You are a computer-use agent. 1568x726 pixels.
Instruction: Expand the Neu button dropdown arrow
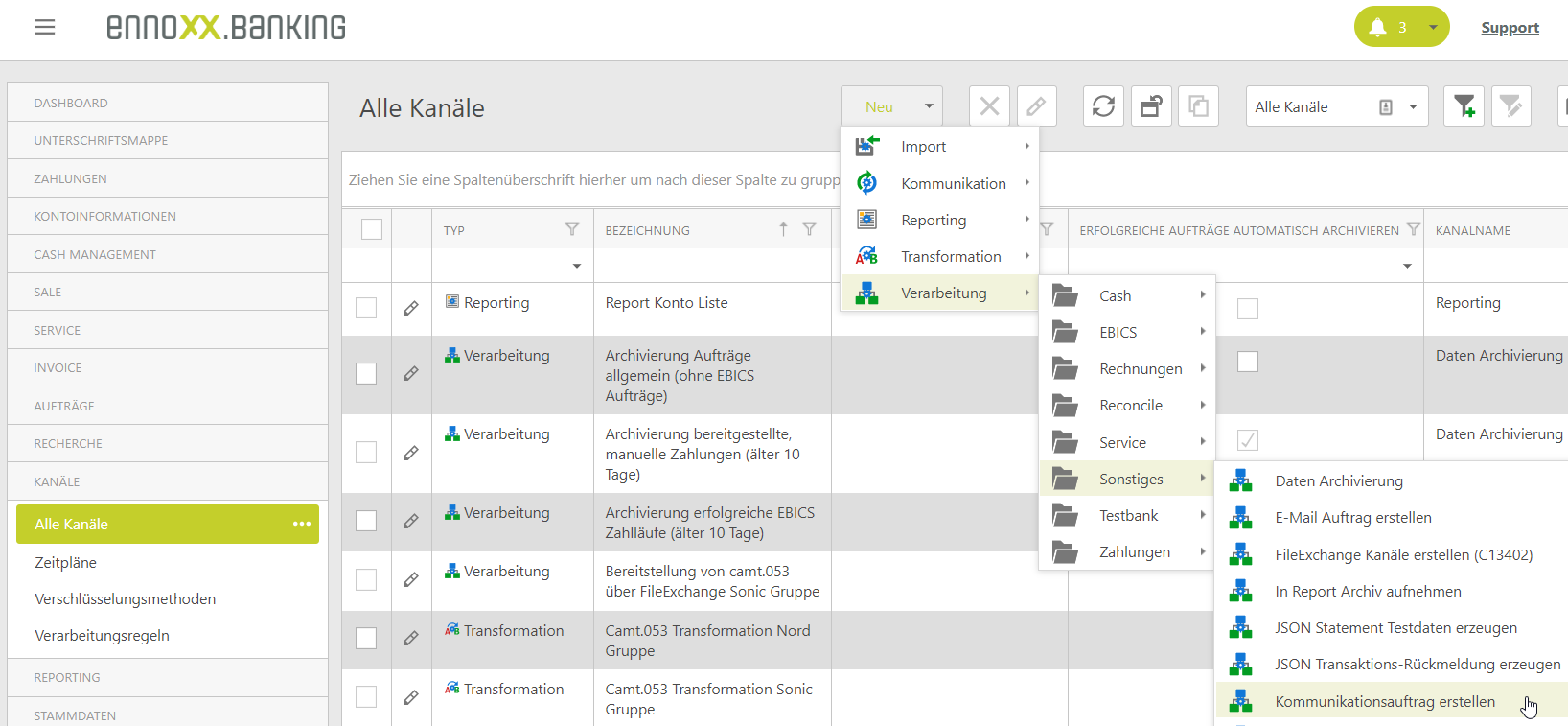coord(929,106)
